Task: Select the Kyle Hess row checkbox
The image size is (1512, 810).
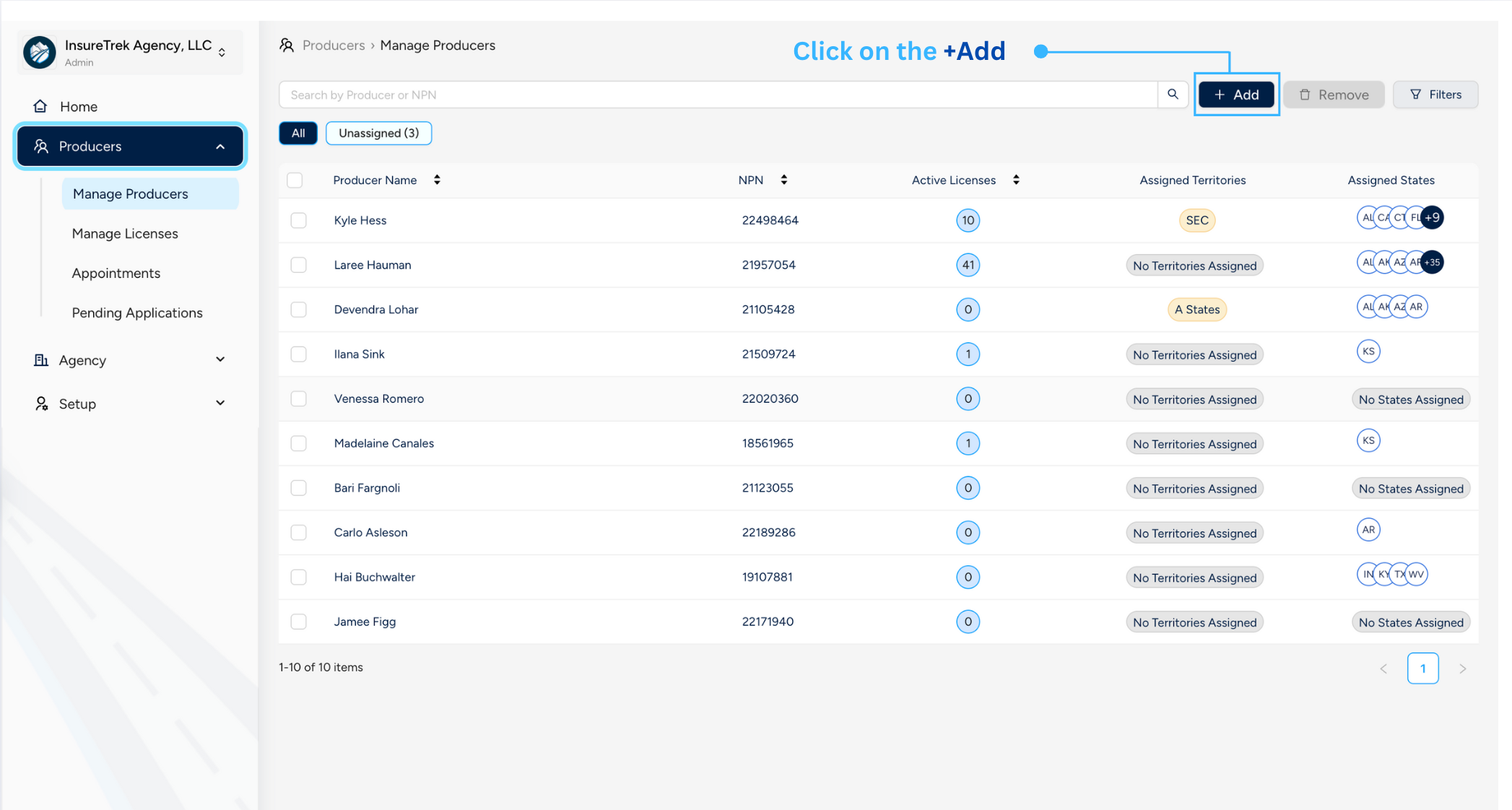Action: [x=298, y=220]
